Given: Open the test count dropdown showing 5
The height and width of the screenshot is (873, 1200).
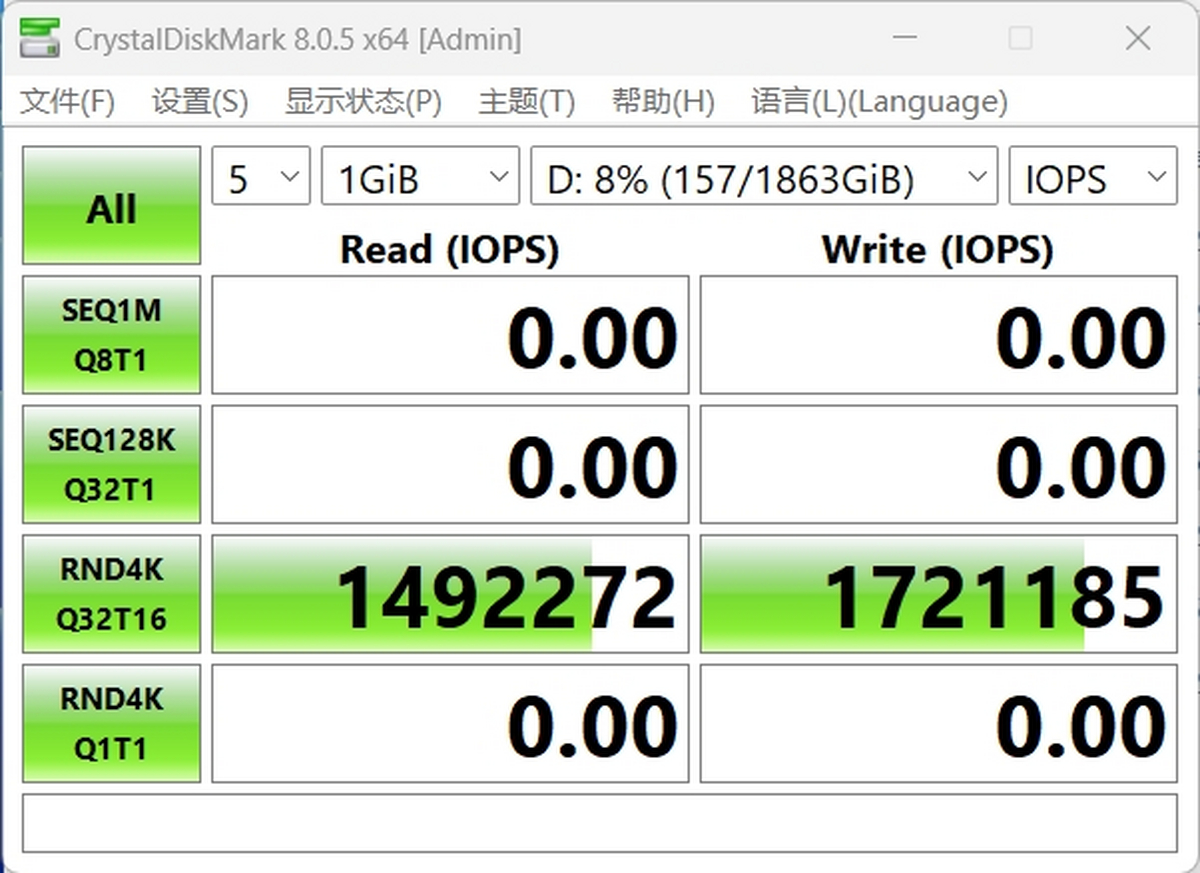Looking at the screenshot, I should coord(260,177).
